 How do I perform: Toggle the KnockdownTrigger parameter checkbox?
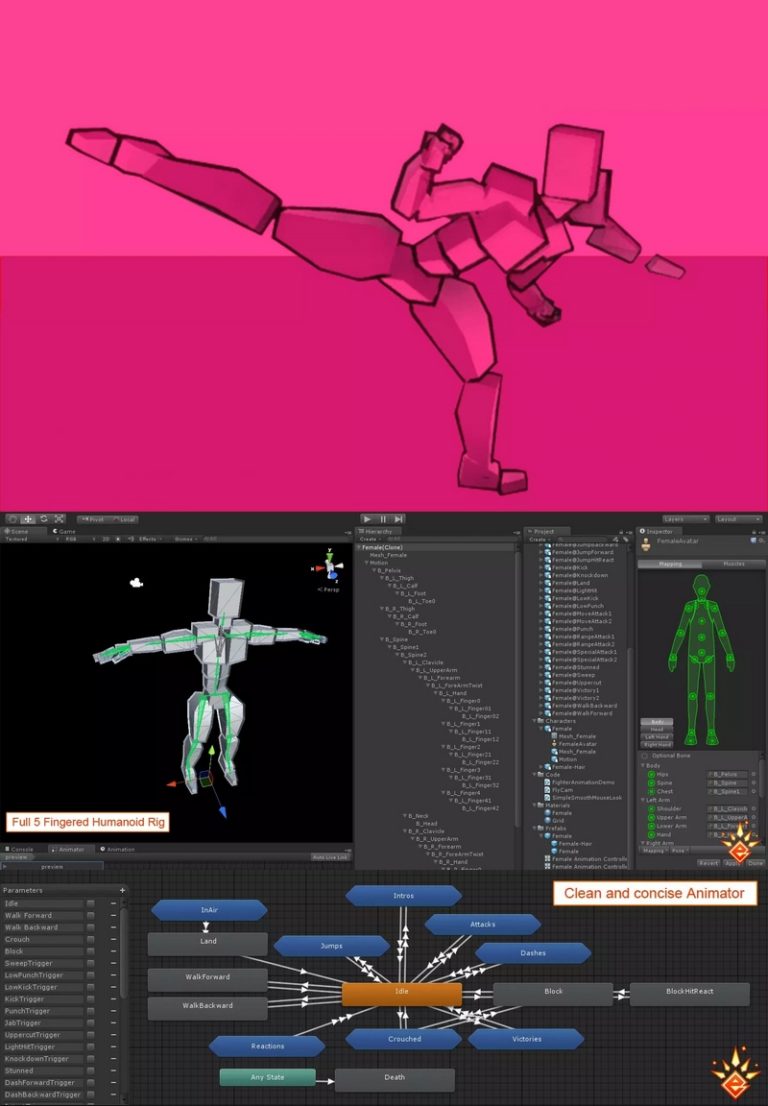tap(90, 1059)
